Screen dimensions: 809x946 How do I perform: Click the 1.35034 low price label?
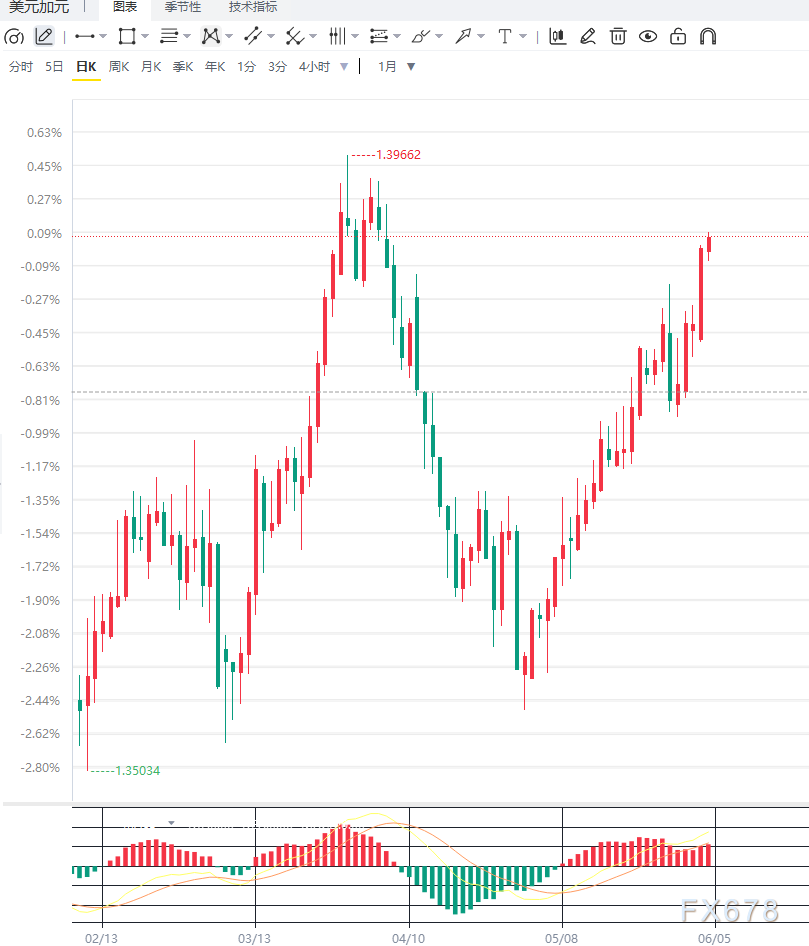point(138,770)
